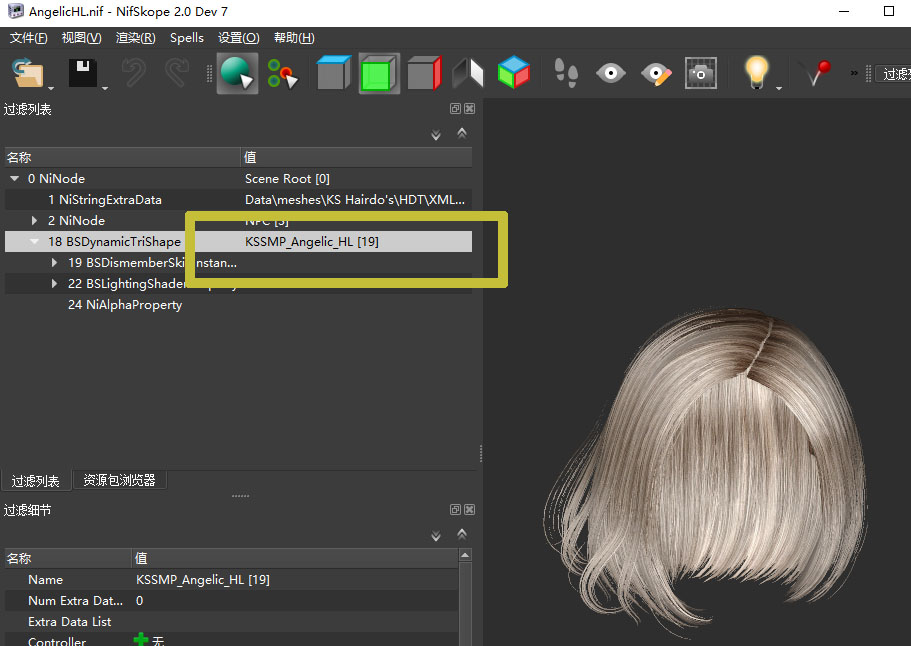Open the 设置(O) menu

[239, 38]
